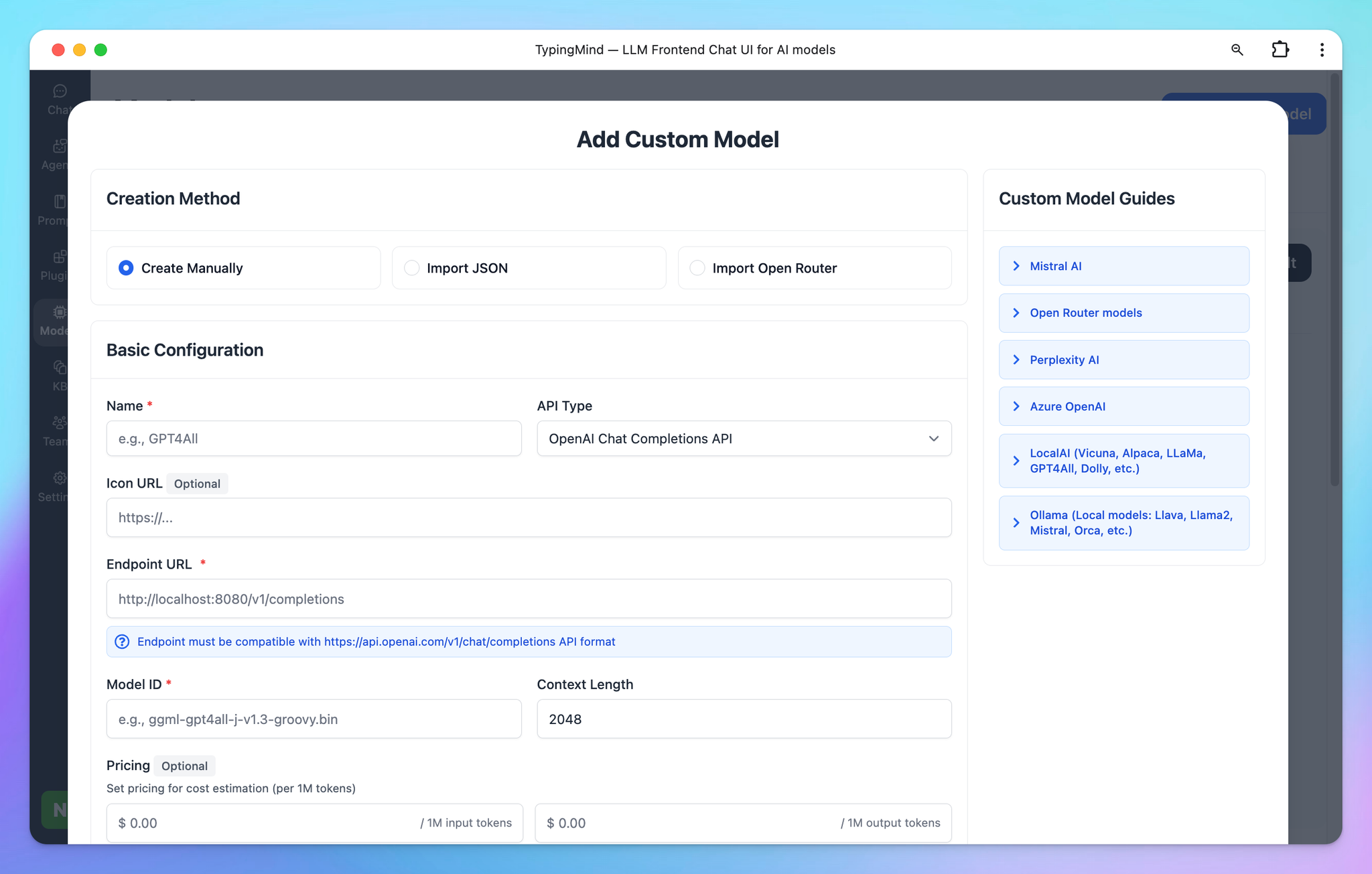1372x874 pixels.
Task: Click the Chat sidebar icon
Action: pos(59,92)
